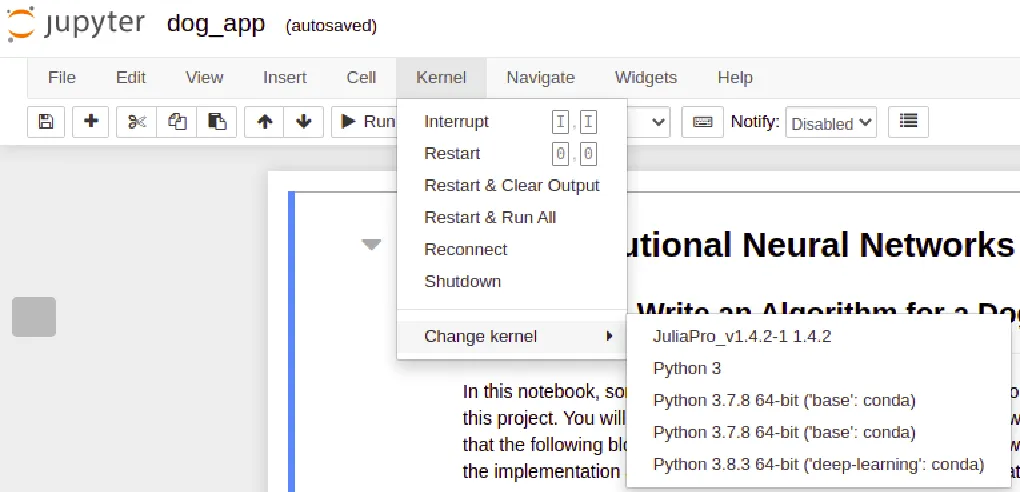Viewport: 1020px width, 492px height.
Task: Switch kernel to JuliaPro_v1.4.2-1 1.4.2
Action: (818, 336)
